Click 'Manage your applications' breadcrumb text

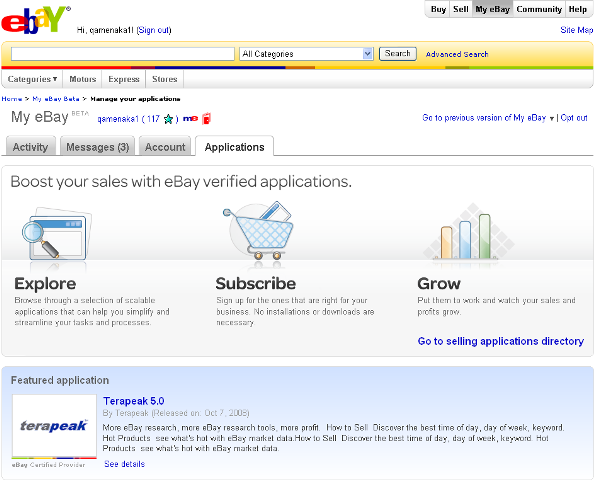click(135, 99)
